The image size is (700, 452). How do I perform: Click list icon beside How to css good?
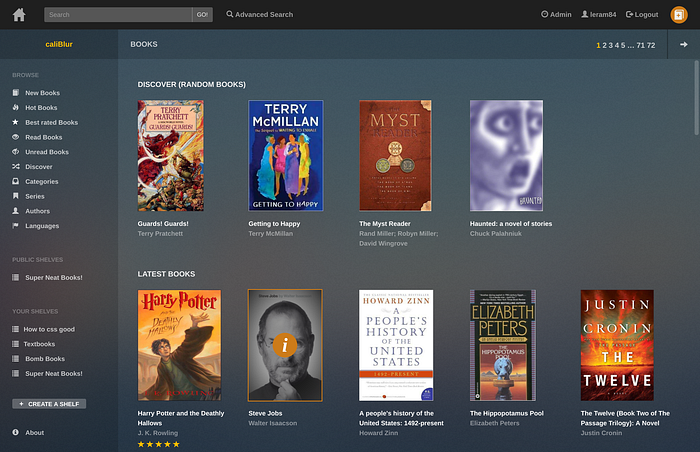click(15, 329)
